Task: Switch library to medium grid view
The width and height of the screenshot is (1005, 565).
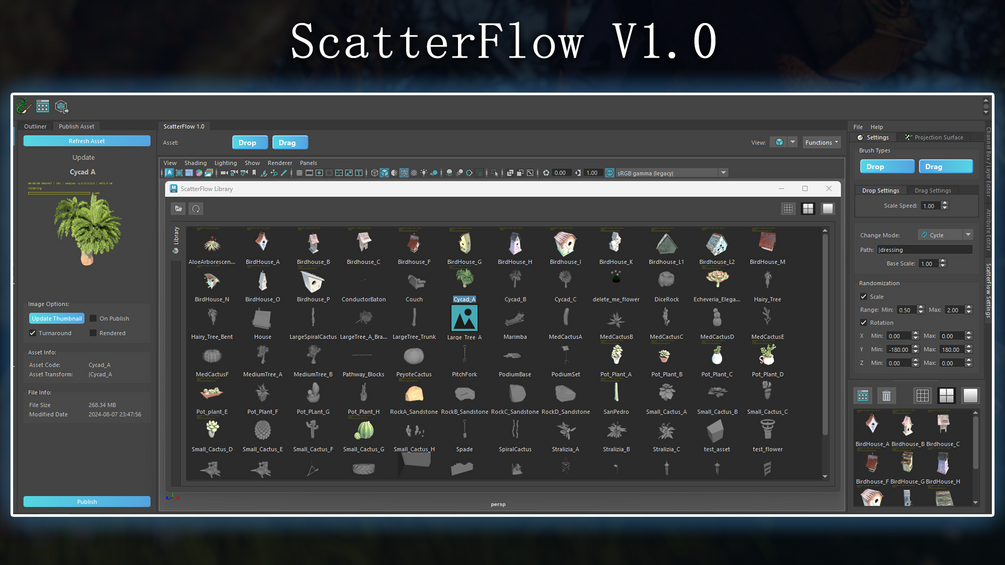Action: tap(808, 208)
